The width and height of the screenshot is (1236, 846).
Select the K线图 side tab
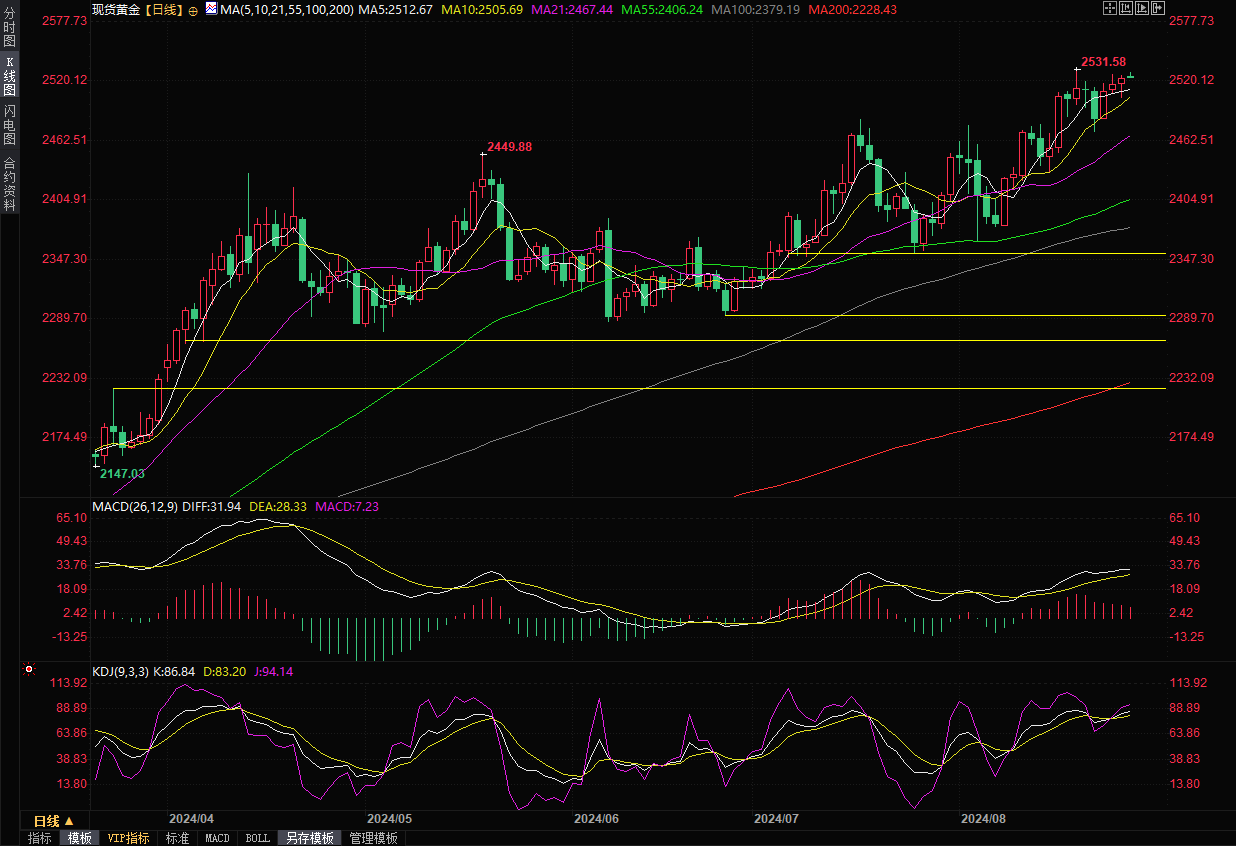10,76
